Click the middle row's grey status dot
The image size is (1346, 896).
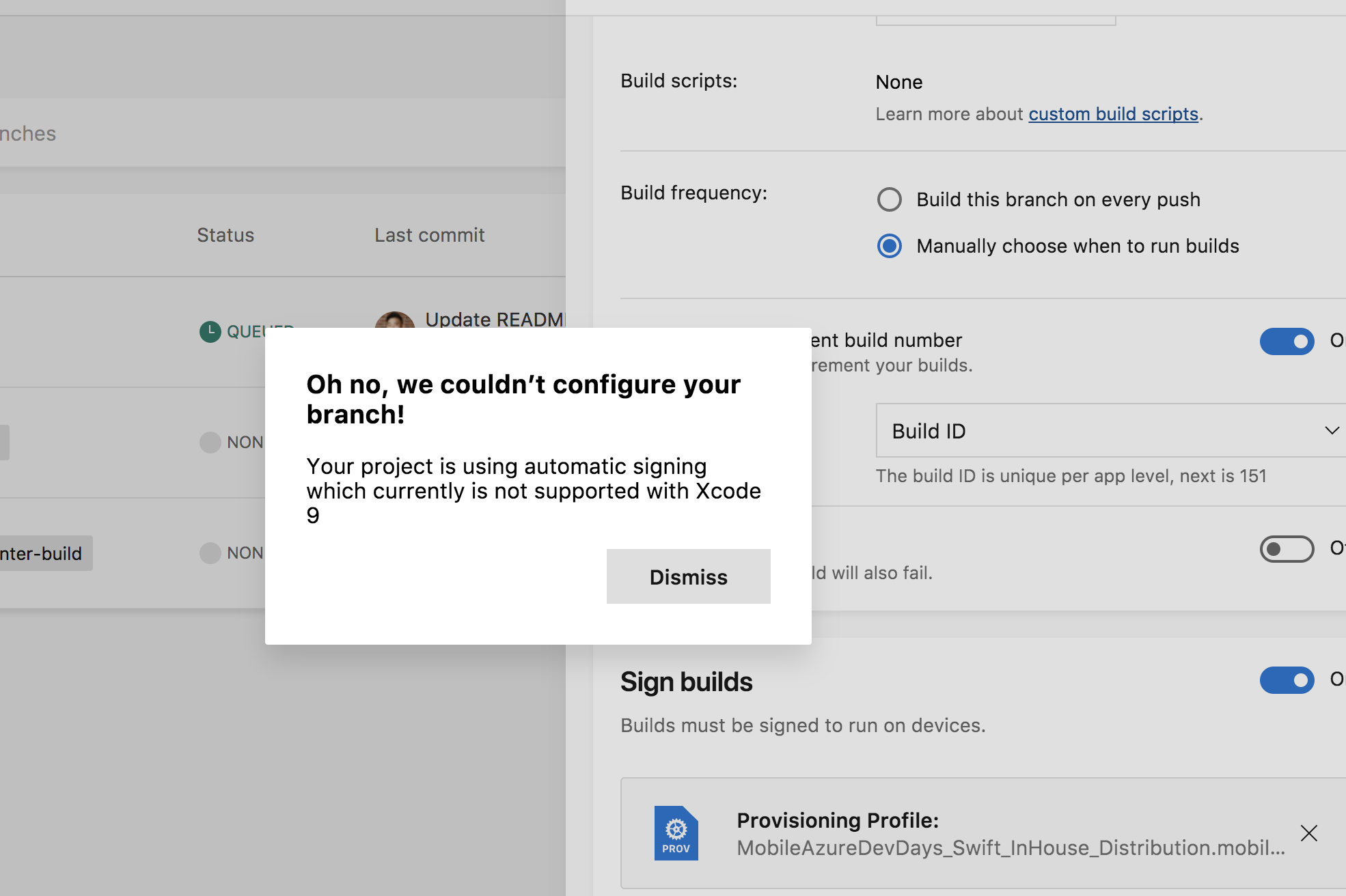pos(210,443)
